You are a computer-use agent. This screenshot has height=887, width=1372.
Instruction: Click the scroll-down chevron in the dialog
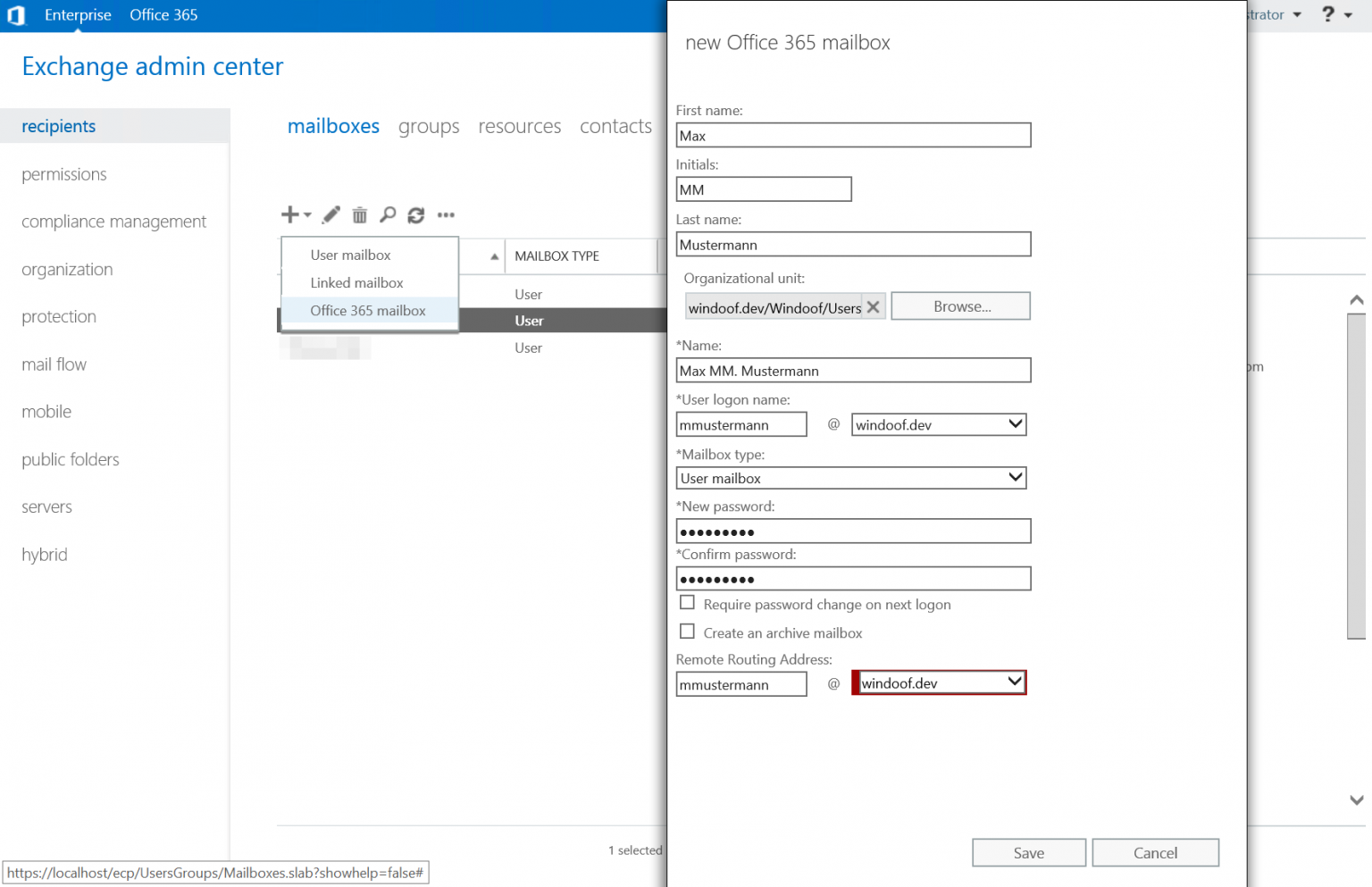click(x=1356, y=799)
